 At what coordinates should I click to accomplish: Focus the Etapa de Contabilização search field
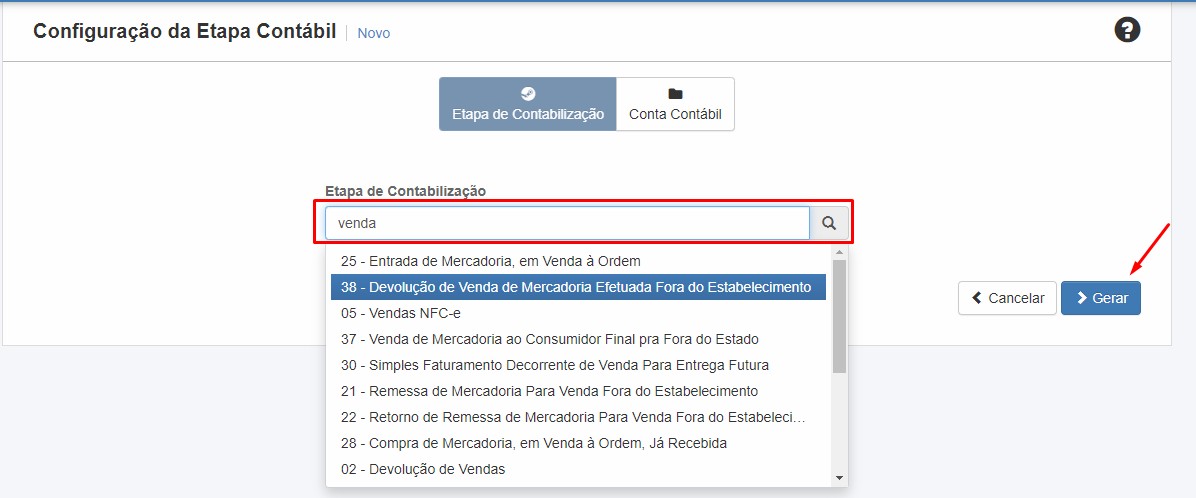coord(566,224)
